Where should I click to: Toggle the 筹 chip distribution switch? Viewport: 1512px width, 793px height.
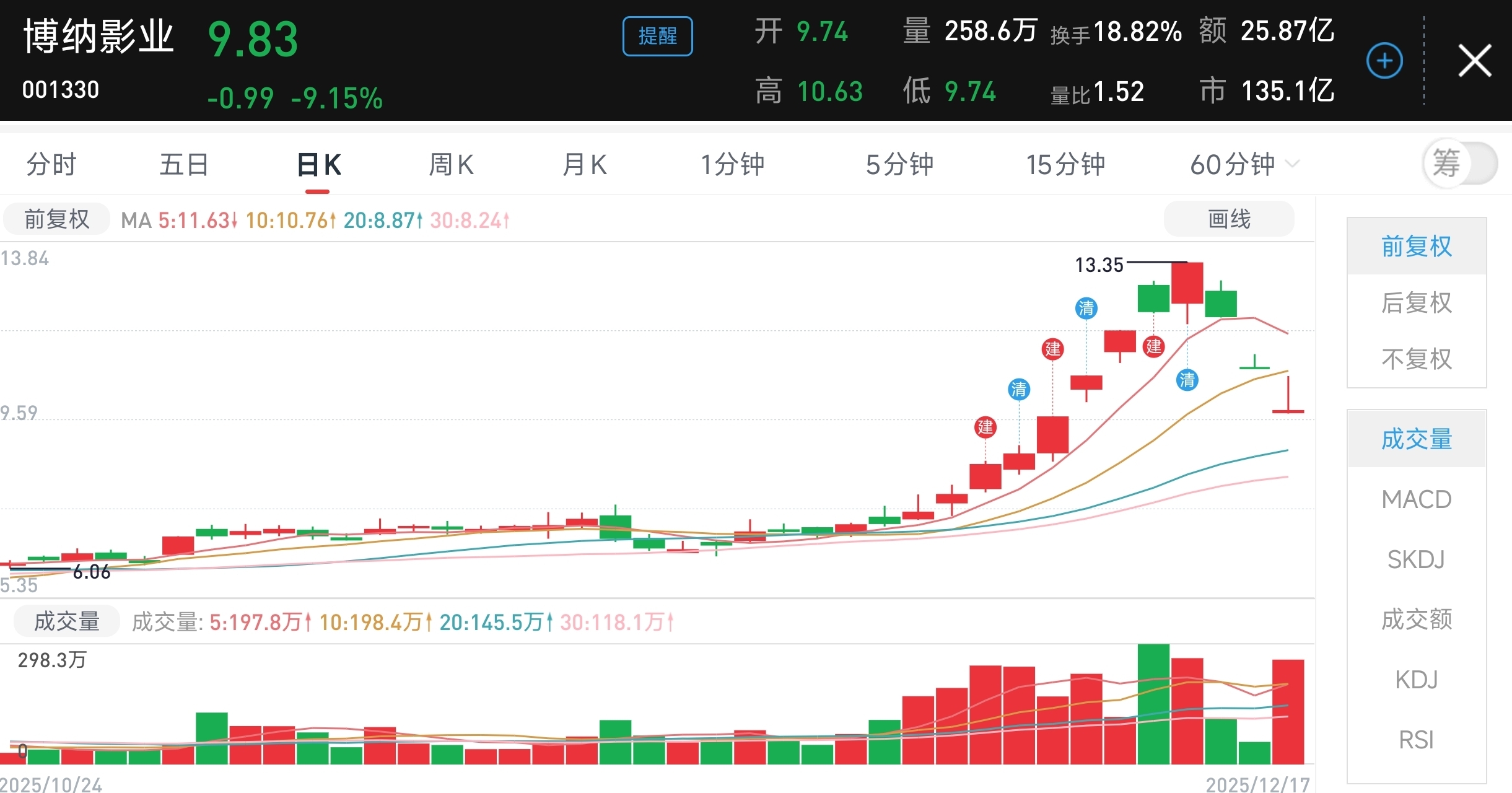[1460, 164]
